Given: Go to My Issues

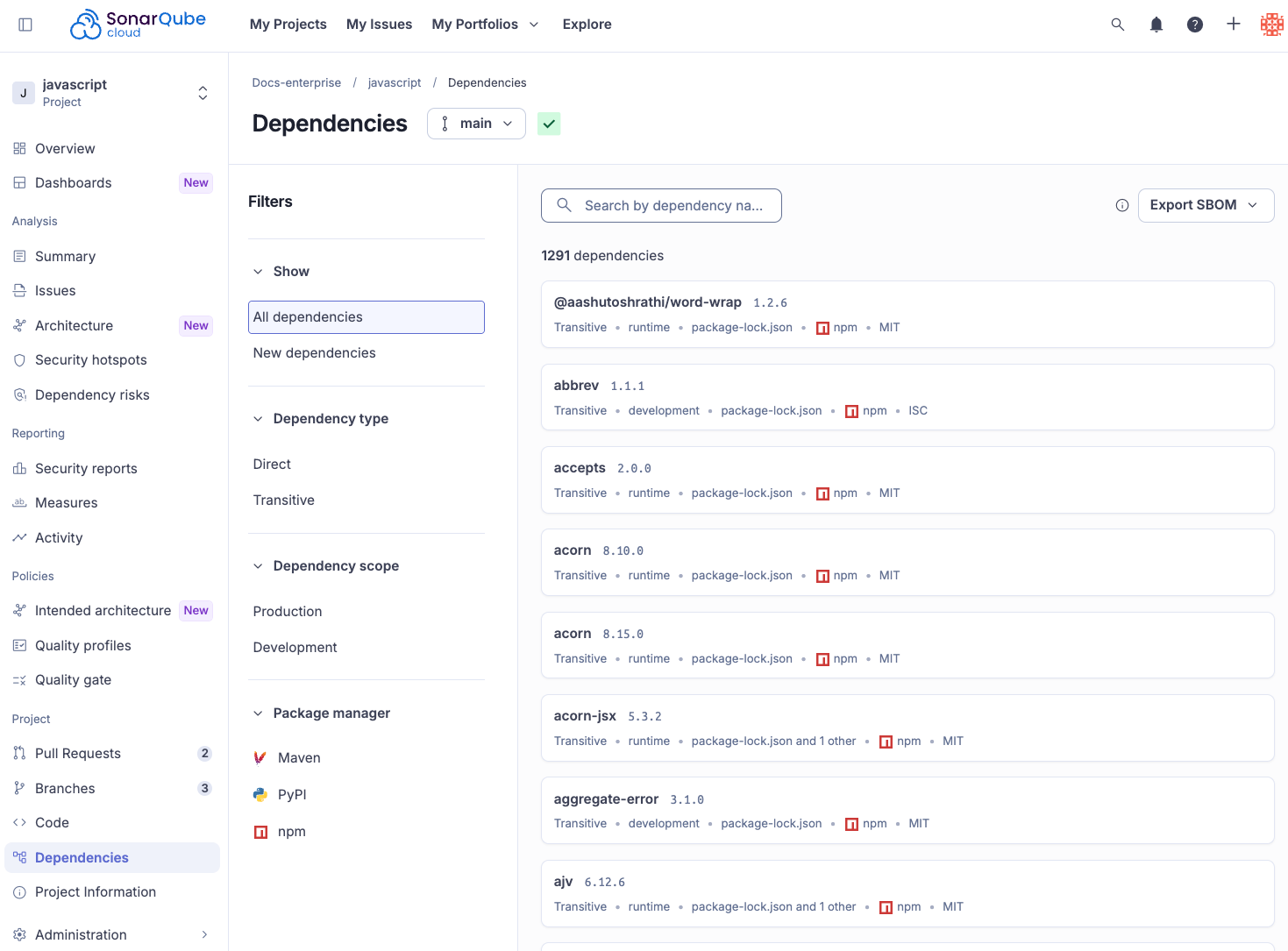Looking at the screenshot, I should (x=379, y=25).
